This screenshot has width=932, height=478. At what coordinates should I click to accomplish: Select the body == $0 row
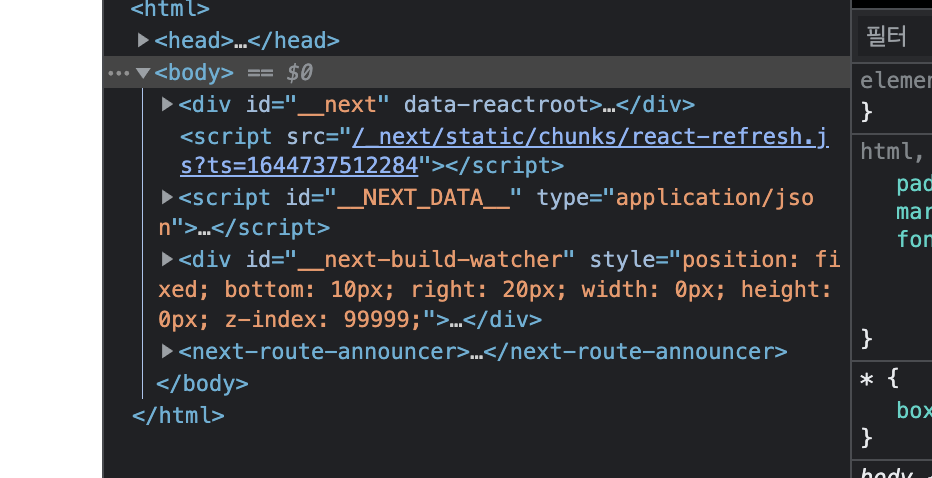coord(477,73)
